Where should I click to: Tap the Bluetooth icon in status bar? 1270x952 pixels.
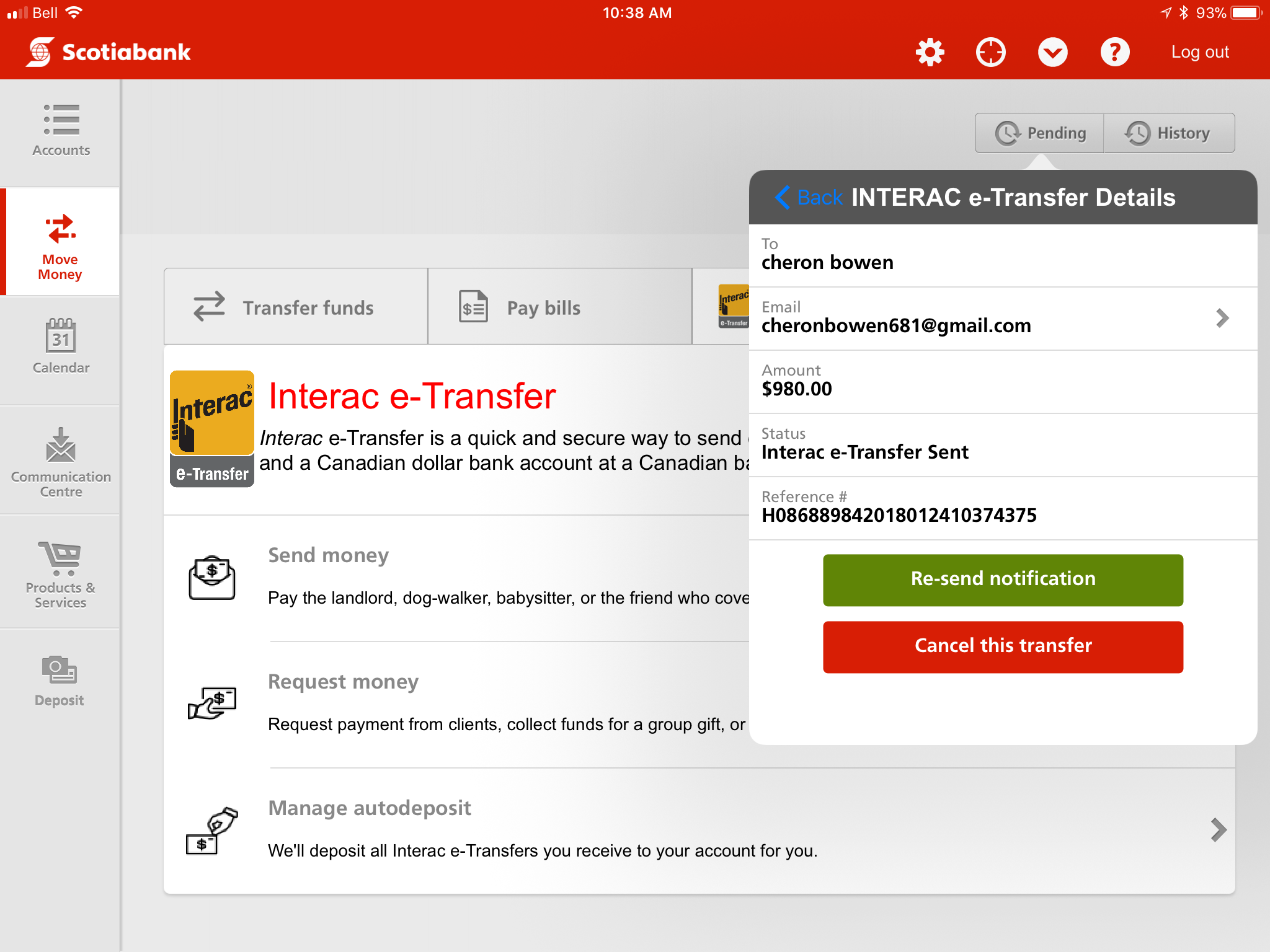(1184, 12)
